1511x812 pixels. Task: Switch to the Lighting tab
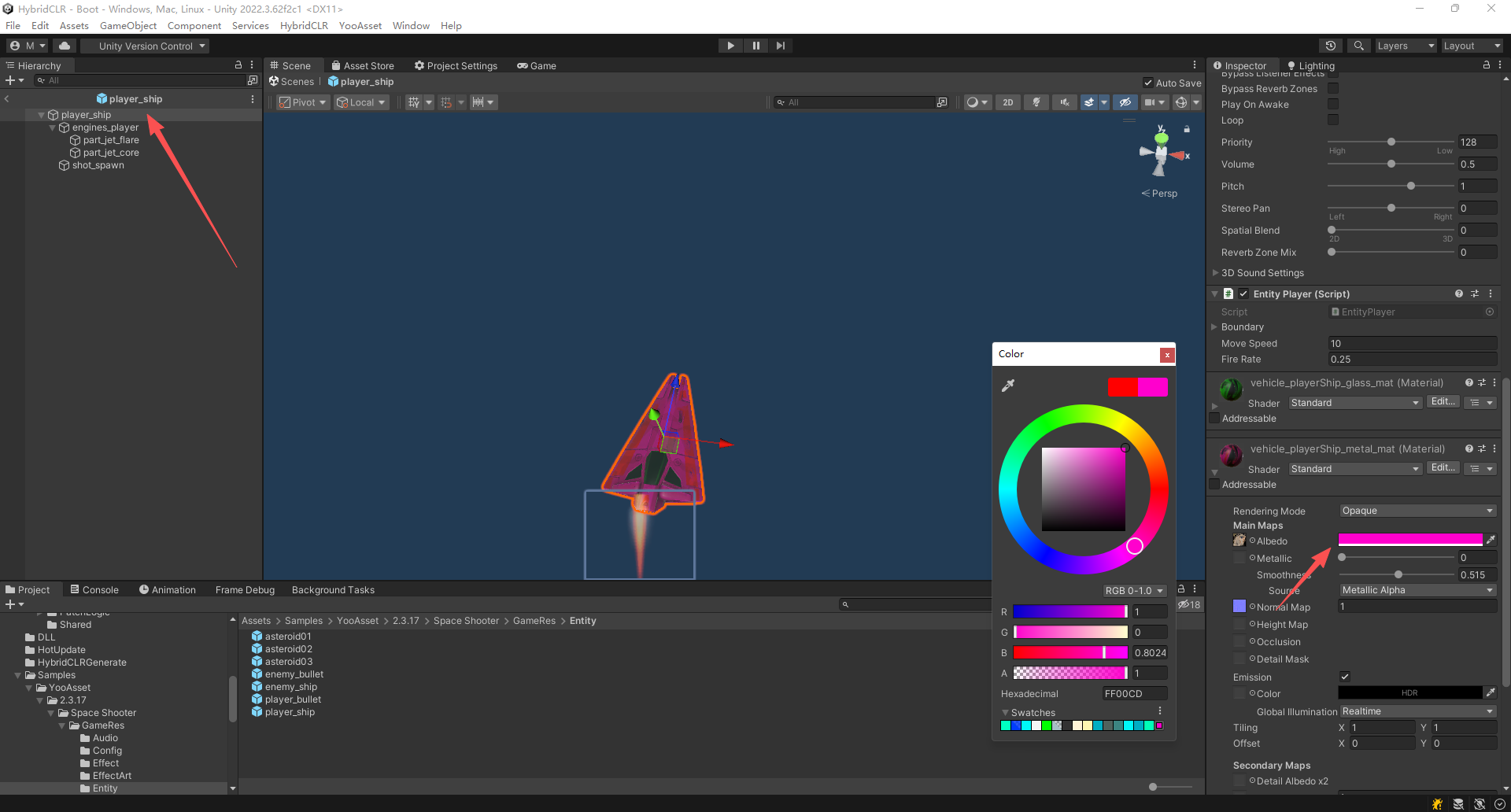pyautogui.click(x=1311, y=65)
